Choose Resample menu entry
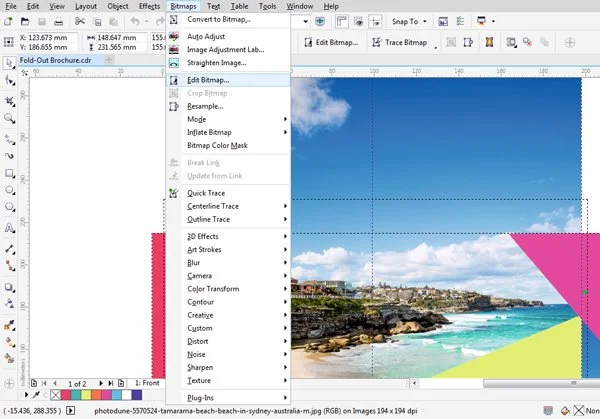600x419 pixels. 228,106
